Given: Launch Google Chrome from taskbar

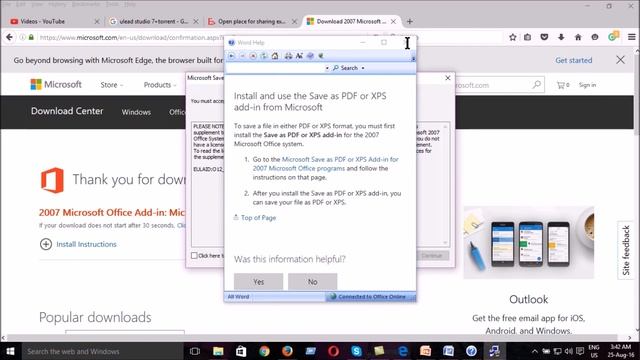Looking at the screenshot, I should 264,351.
